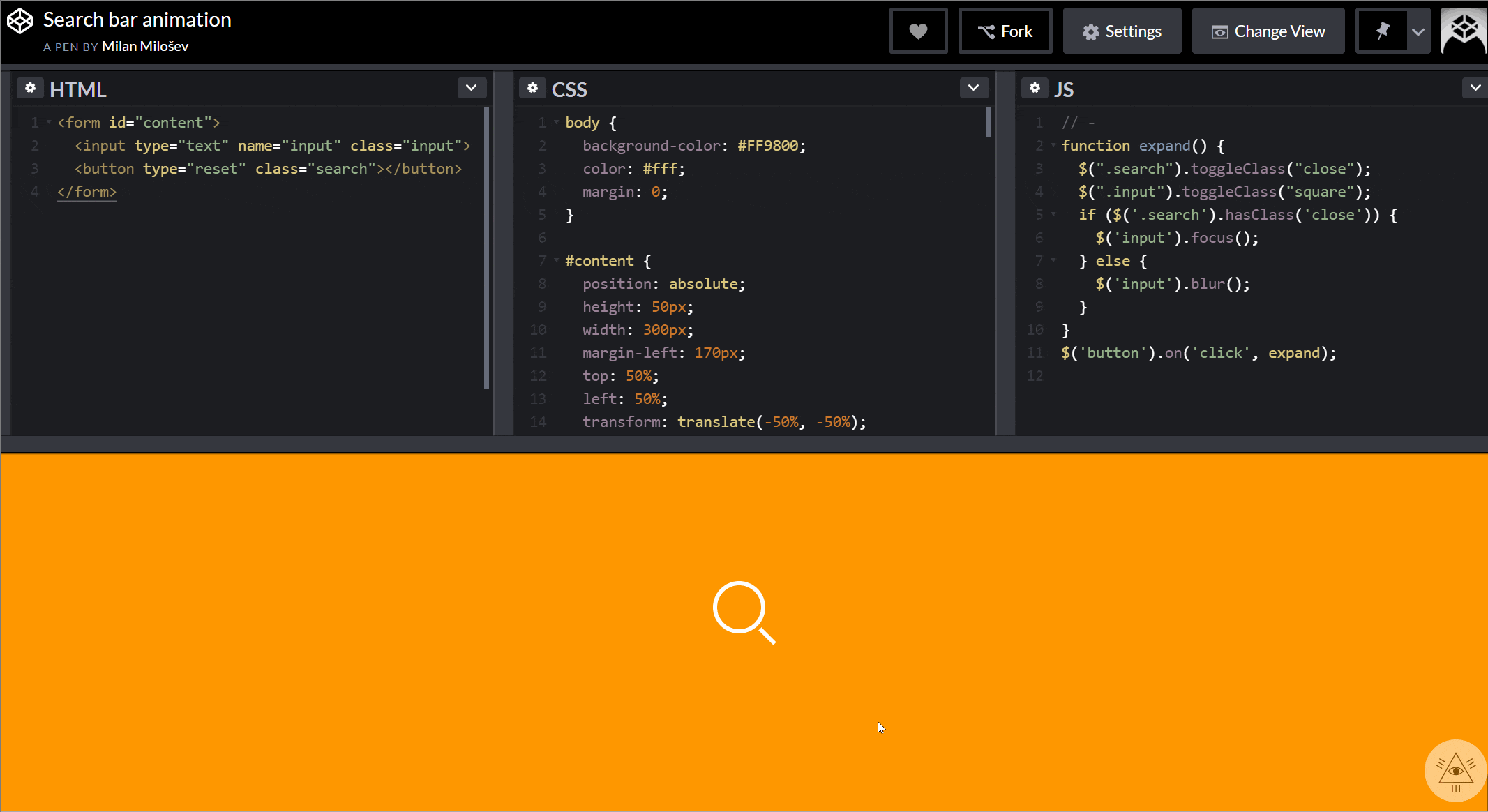Open your profile avatar menu top-right
Image resolution: width=1488 pixels, height=812 pixels.
pos(1463,30)
